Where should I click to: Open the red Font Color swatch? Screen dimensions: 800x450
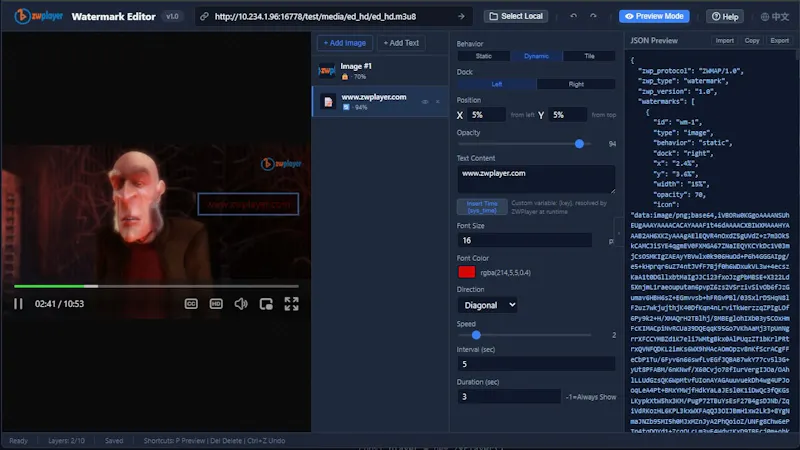click(466, 272)
